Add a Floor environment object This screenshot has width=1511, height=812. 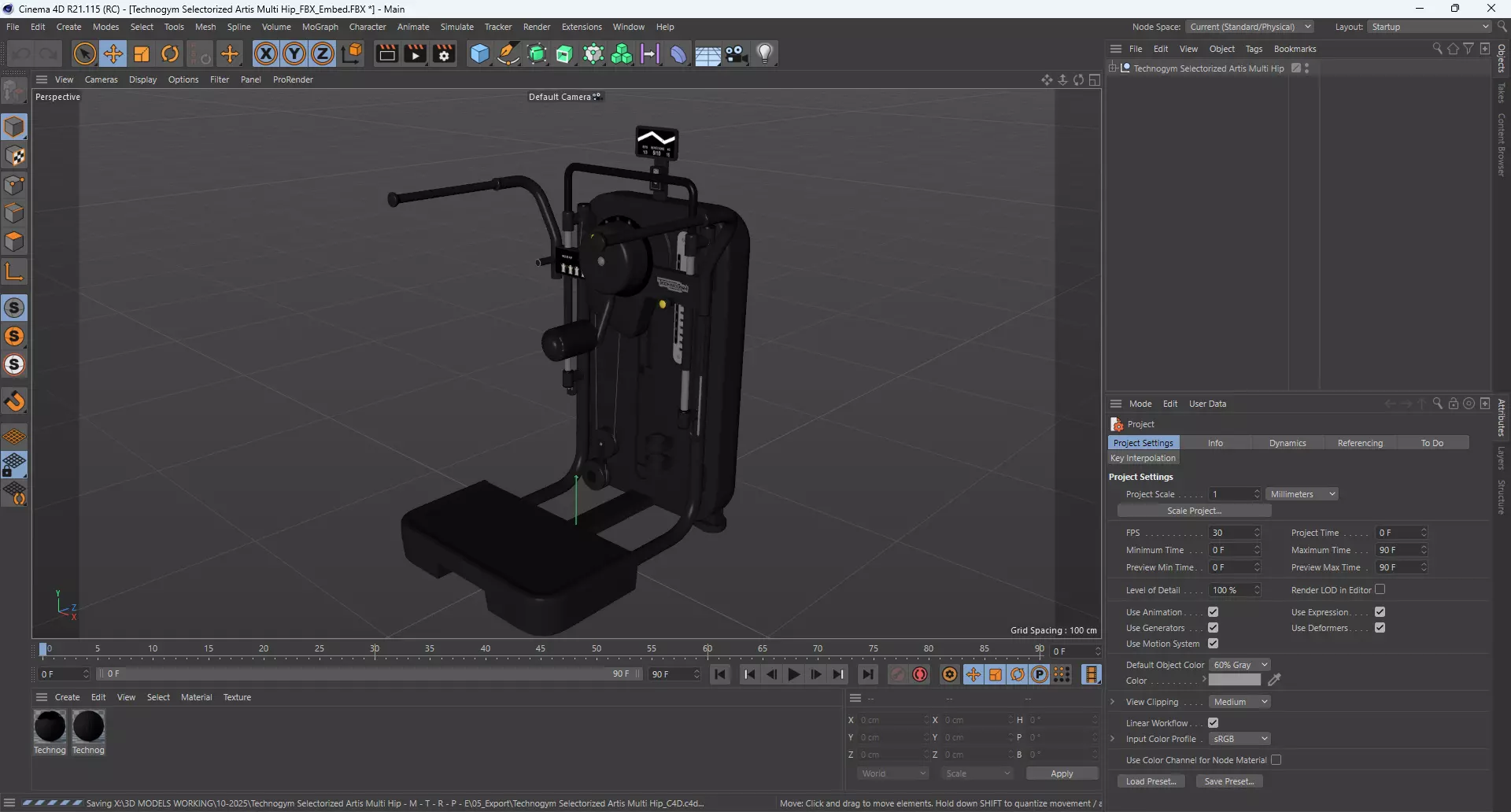[707, 54]
